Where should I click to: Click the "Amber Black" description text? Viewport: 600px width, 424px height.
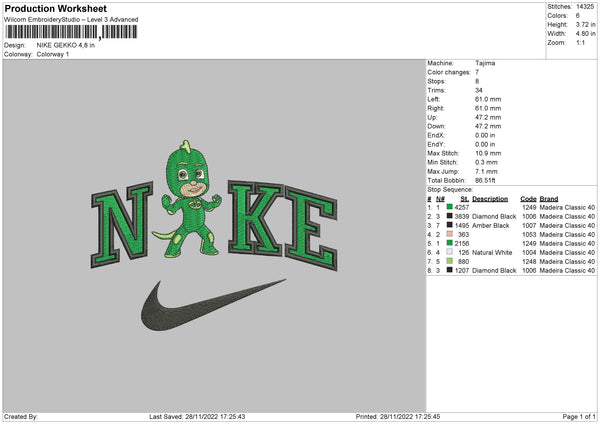pos(491,225)
